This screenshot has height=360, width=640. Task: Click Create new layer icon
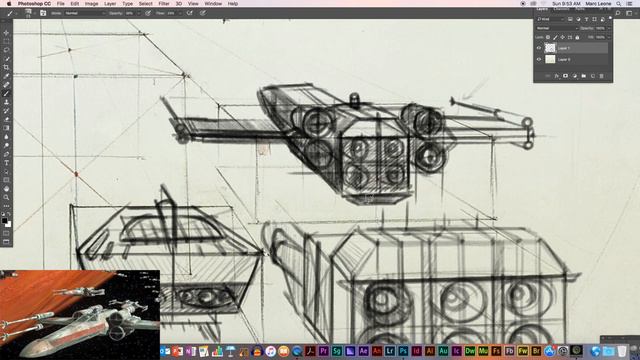tap(593, 76)
